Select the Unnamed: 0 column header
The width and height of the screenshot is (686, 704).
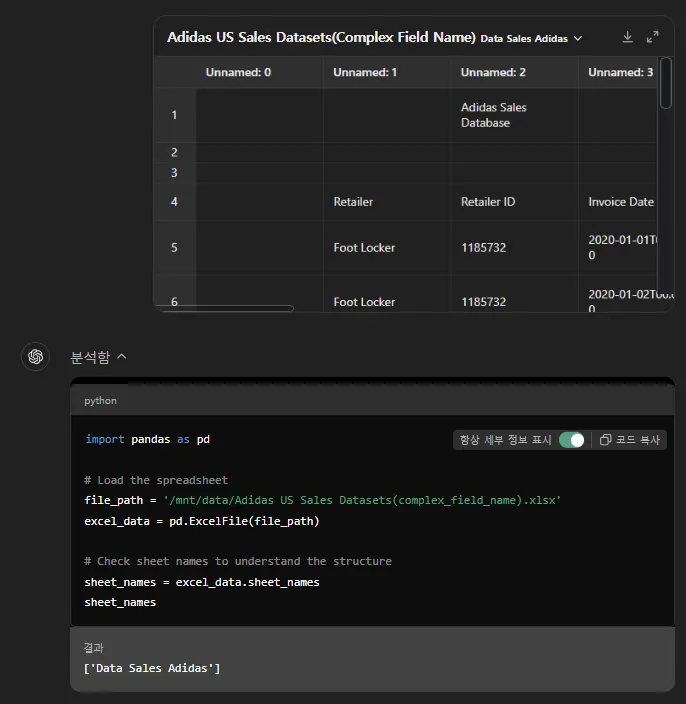point(238,73)
